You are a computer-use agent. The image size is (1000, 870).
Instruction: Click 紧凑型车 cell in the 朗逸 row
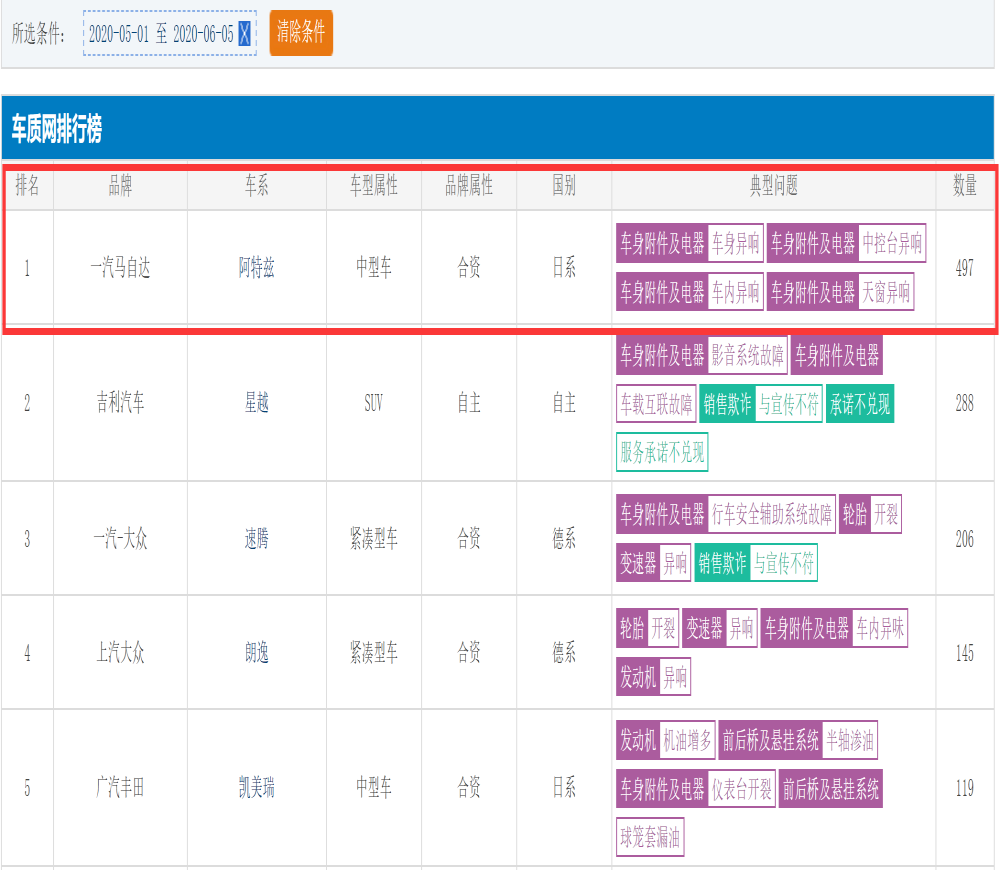pos(374,652)
